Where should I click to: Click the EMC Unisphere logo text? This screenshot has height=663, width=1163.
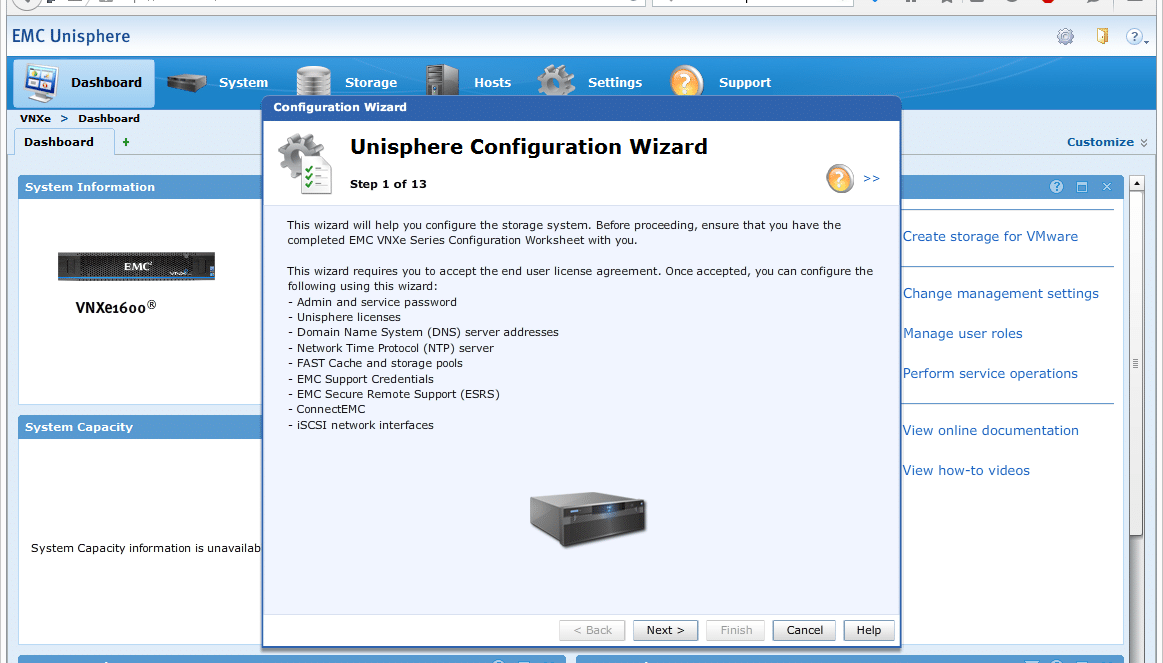71,36
